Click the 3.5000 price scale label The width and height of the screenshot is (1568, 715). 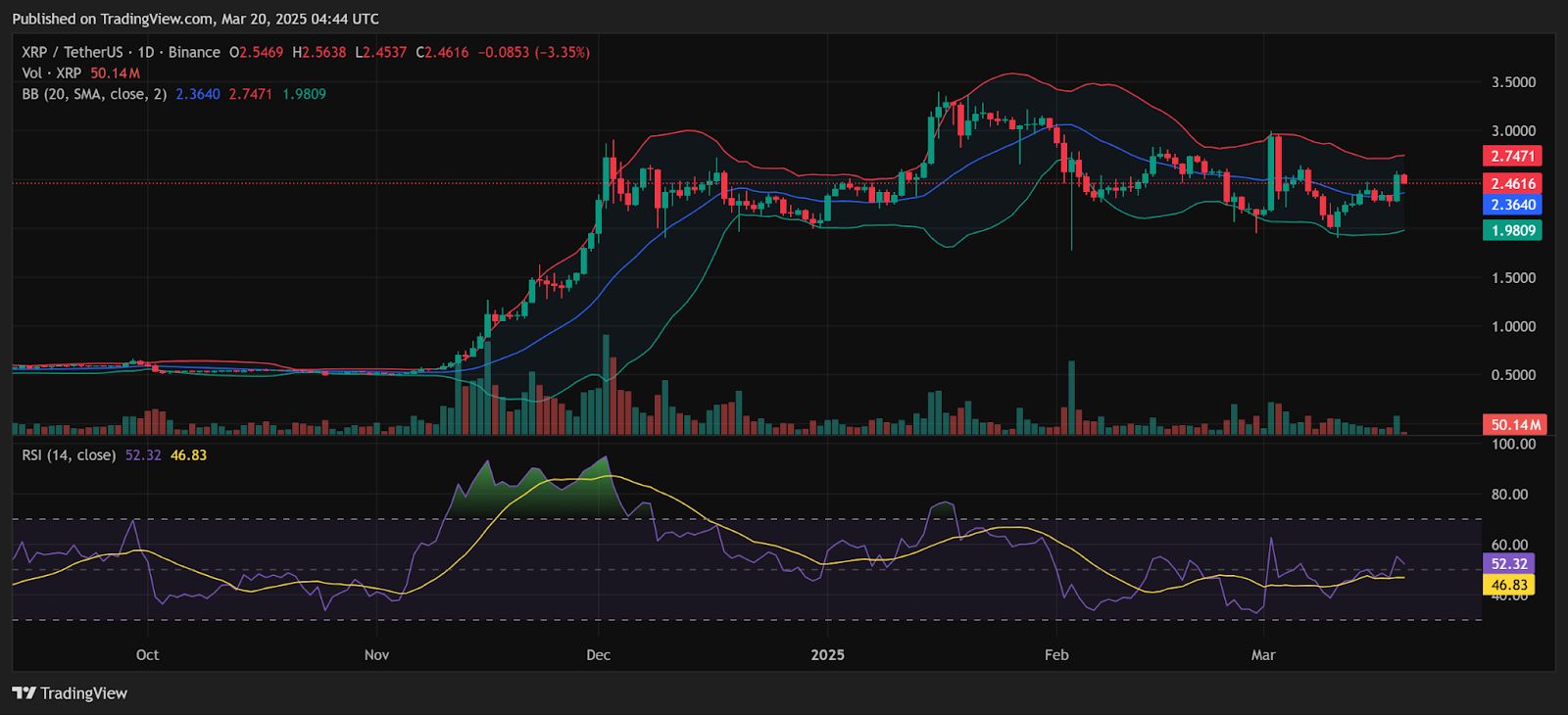point(1513,82)
